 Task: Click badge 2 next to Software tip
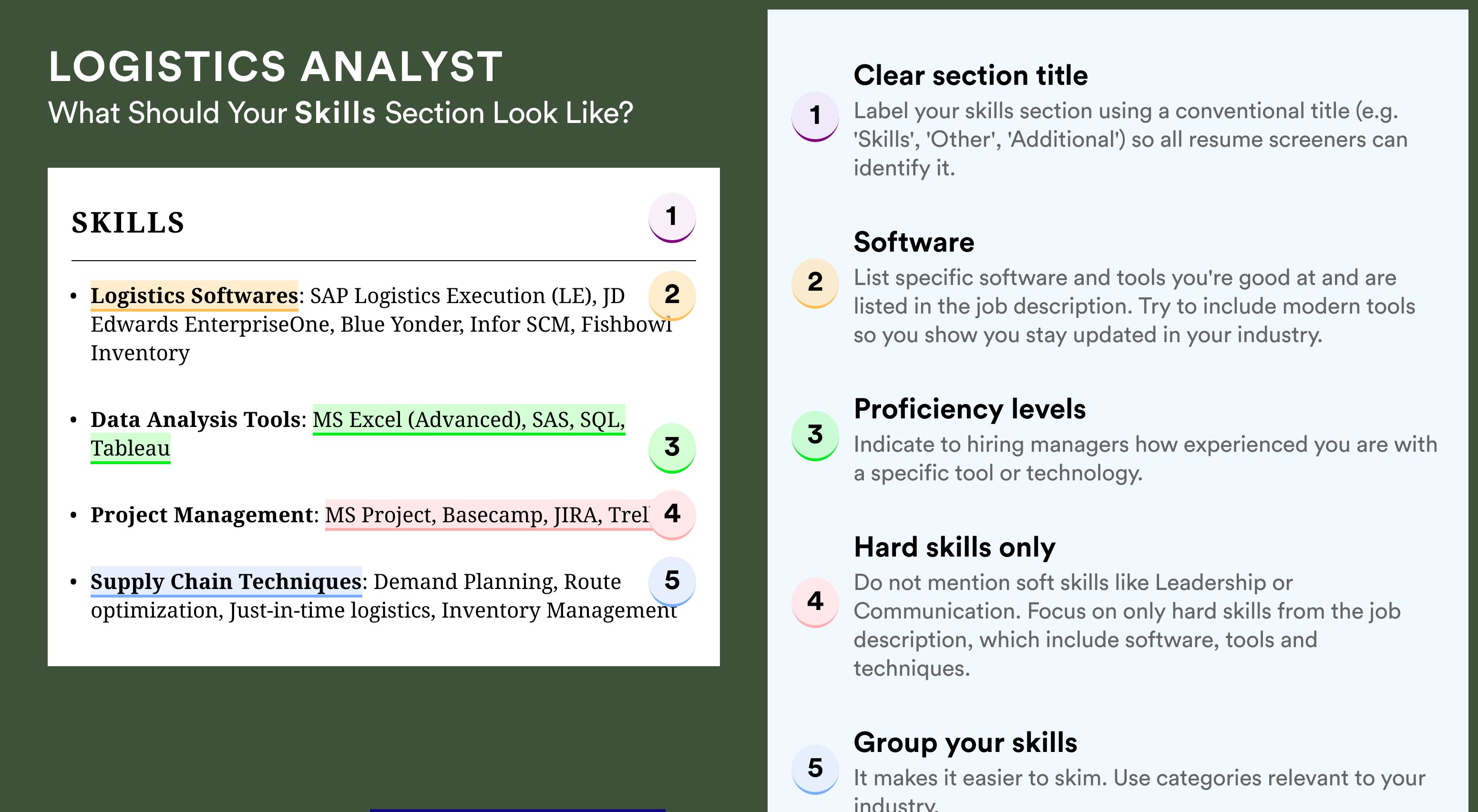(x=815, y=283)
